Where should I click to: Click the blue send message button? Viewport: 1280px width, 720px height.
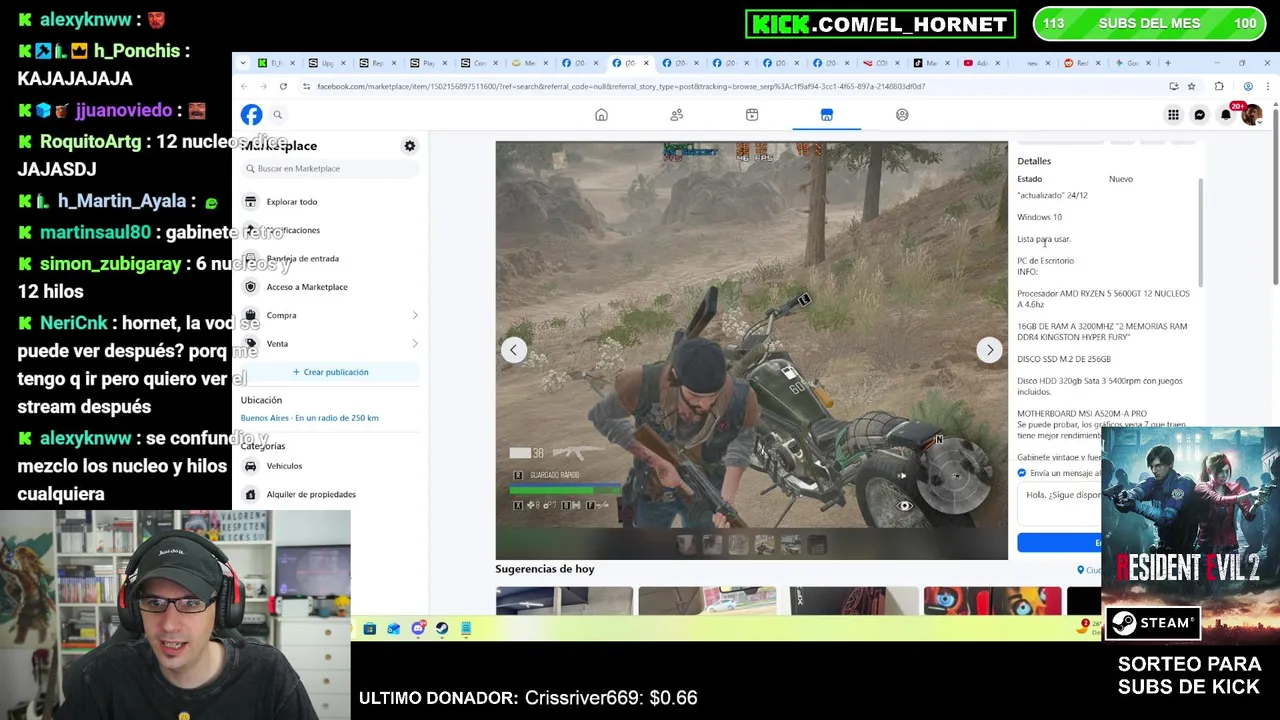1060,543
